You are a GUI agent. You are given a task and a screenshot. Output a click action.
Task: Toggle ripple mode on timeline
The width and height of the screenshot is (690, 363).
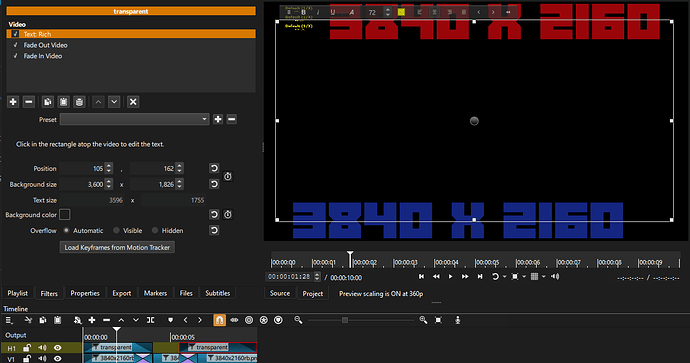tap(249, 320)
